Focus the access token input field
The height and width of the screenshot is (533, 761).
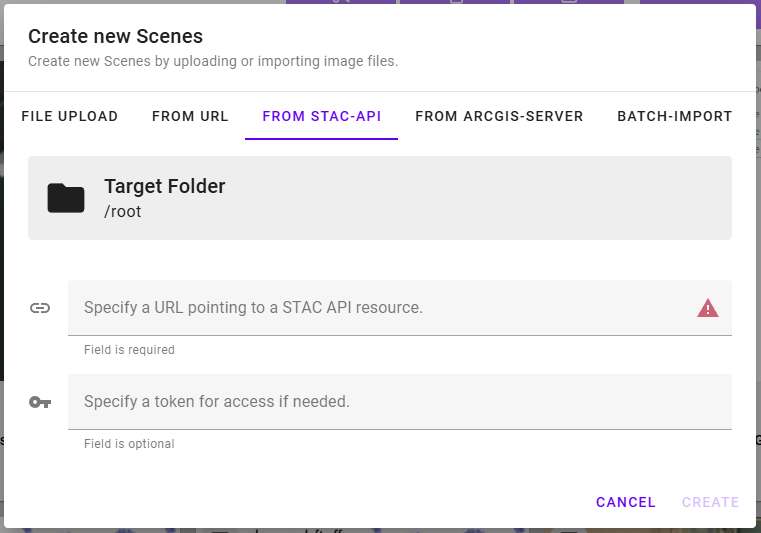pos(400,402)
